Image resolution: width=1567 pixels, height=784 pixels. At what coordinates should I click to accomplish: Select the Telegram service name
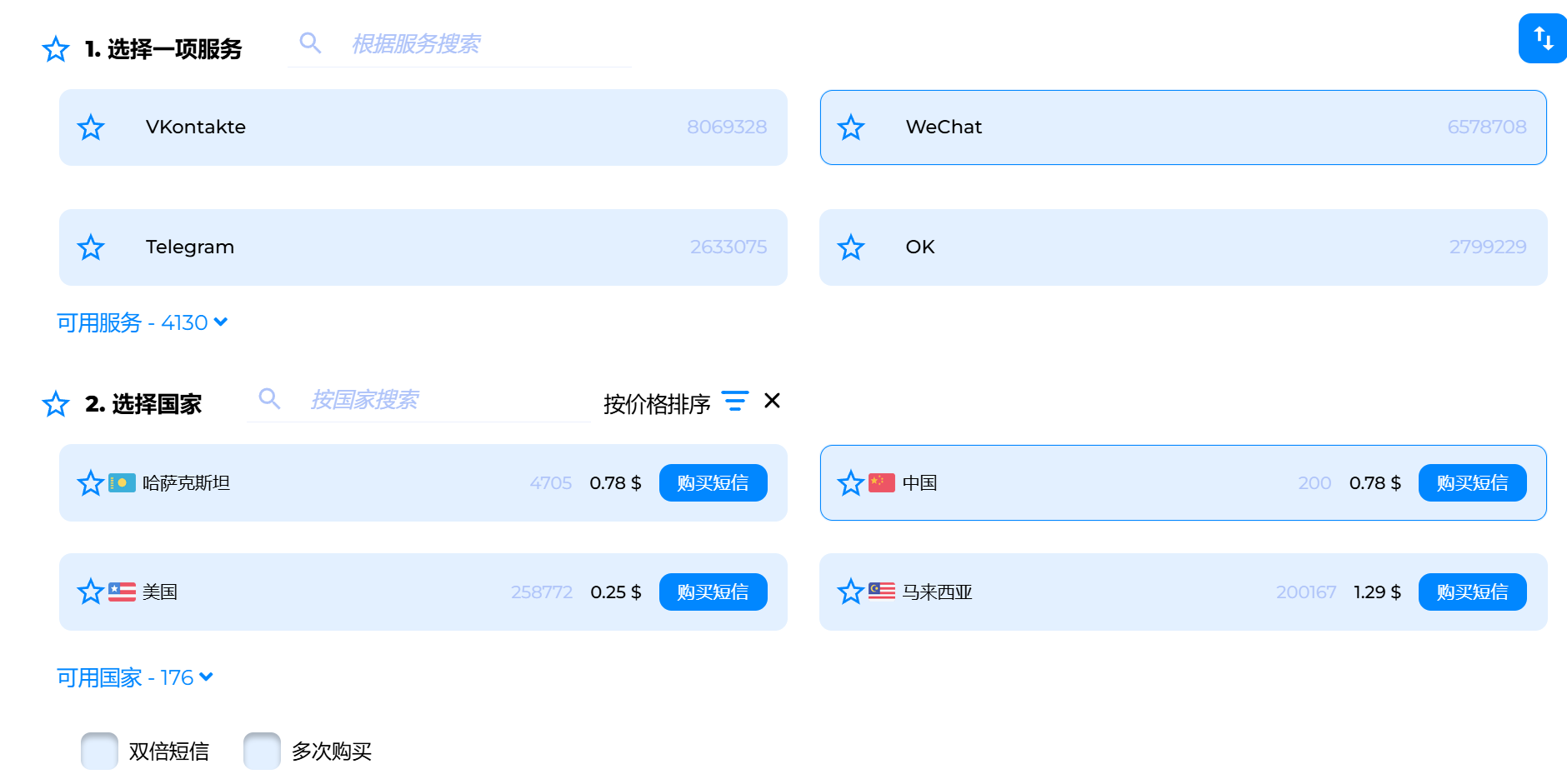tap(190, 247)
